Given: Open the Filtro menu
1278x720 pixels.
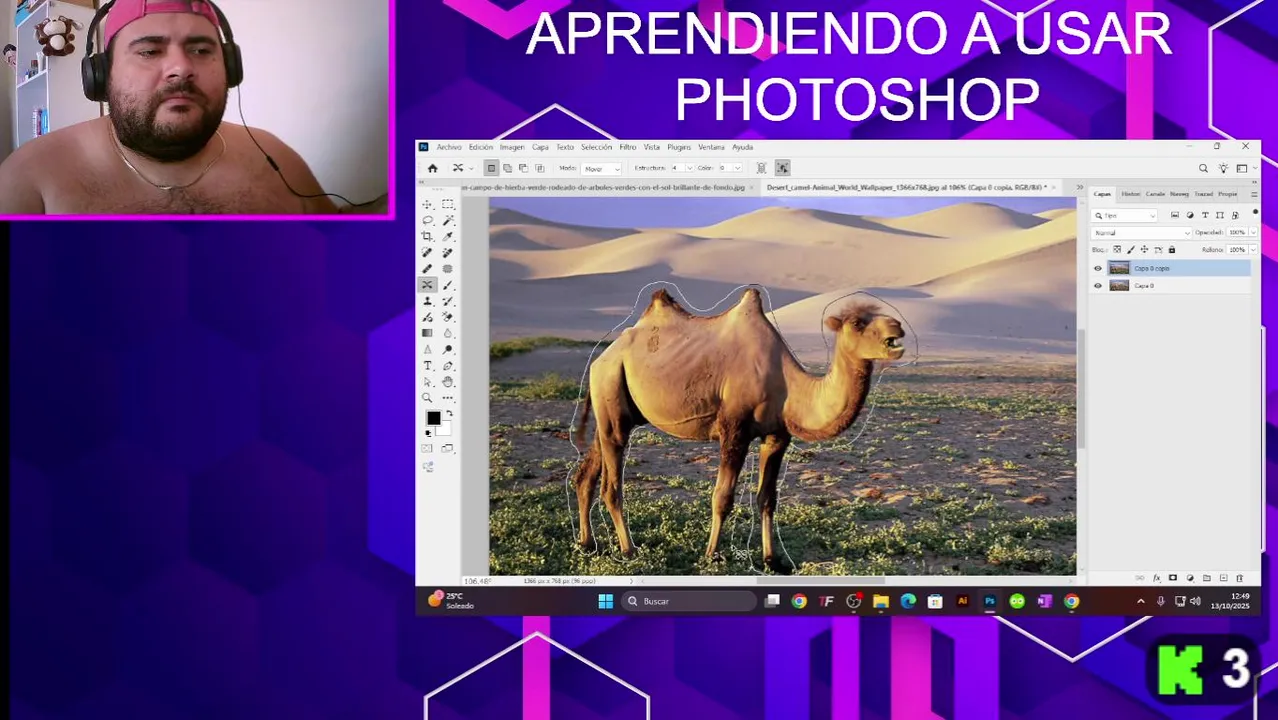Looking at the screenshot, I should (x=628, y=147).
